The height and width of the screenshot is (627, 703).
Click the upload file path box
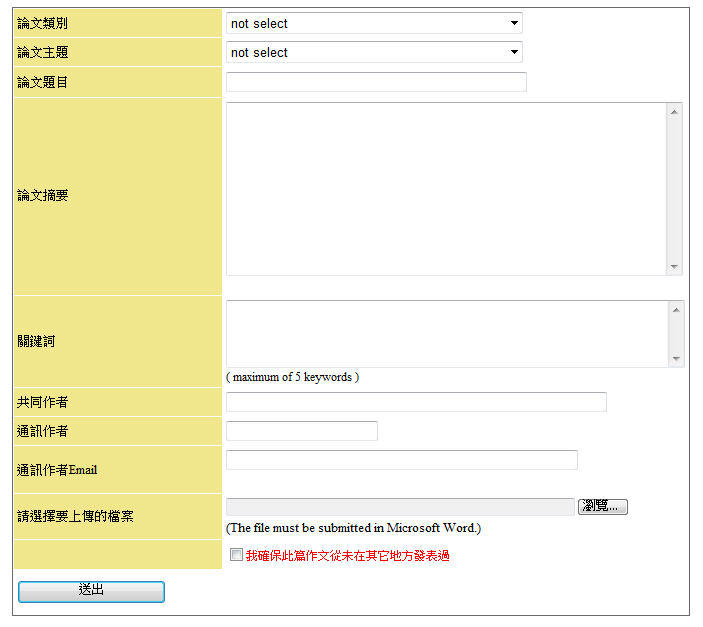pos(400,507)
